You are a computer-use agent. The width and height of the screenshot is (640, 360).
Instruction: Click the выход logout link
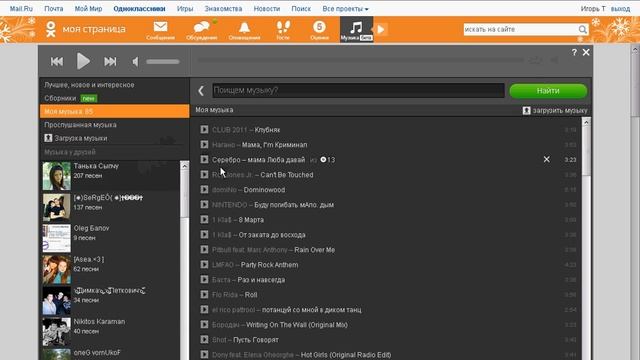[x=620, y=9]
